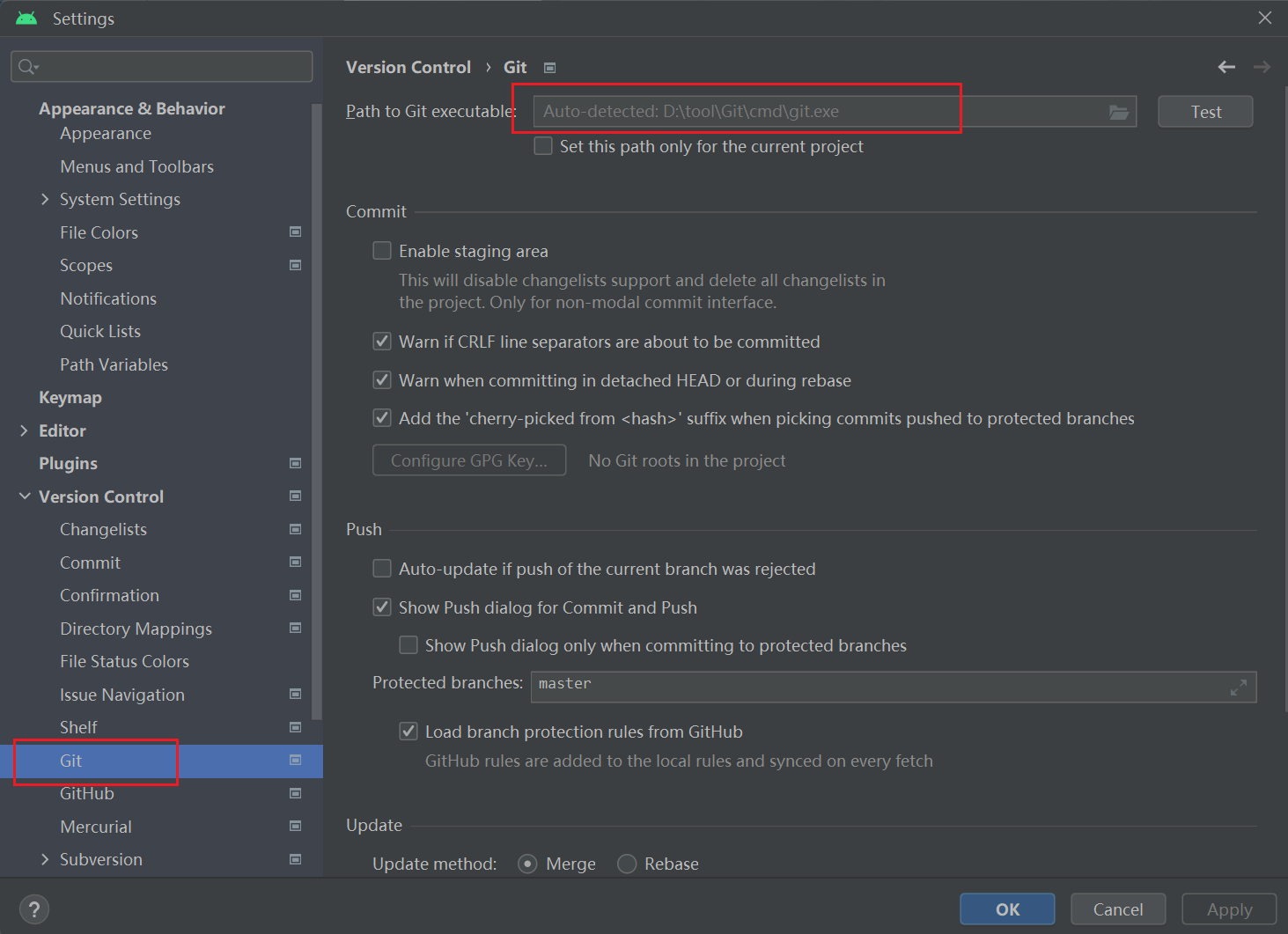
Task: Click the project-level icon beside Plugins
Action: pos(296,463)
